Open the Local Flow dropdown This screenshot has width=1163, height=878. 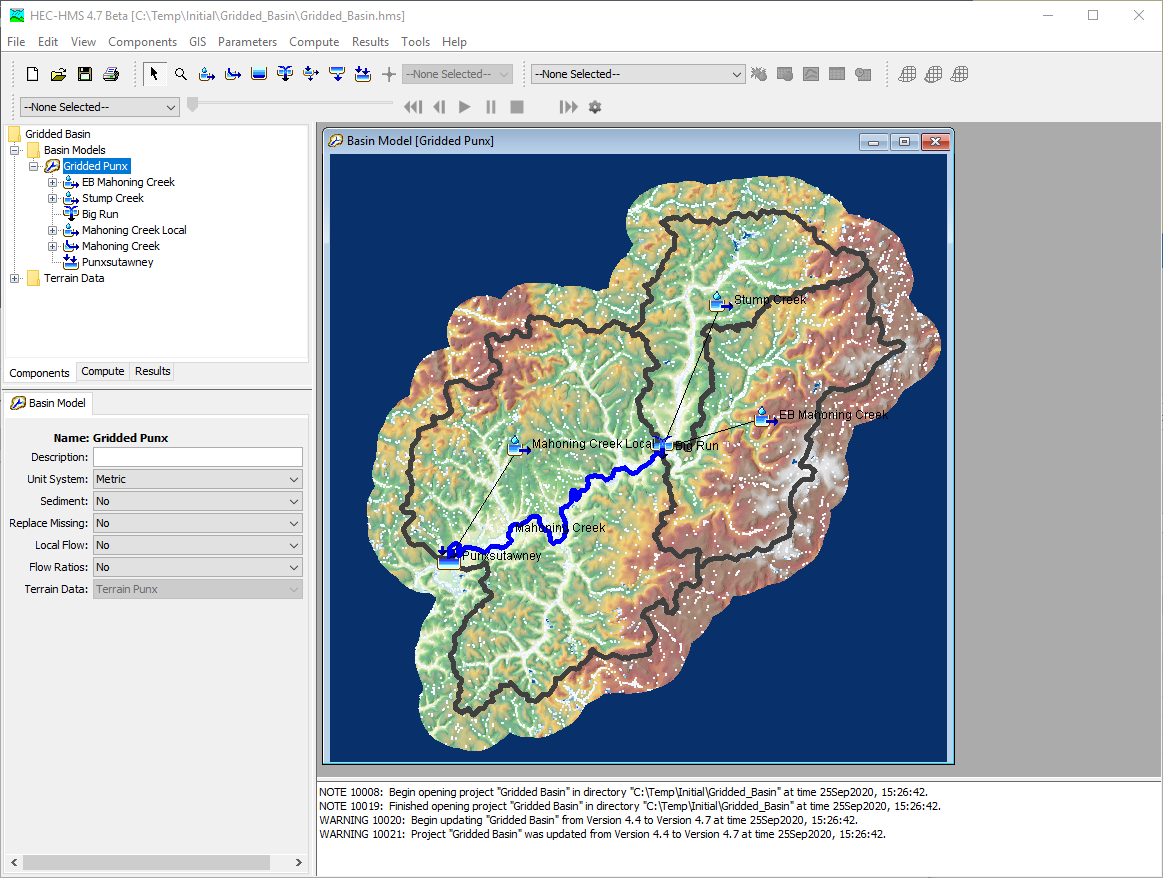pos(197,545)
